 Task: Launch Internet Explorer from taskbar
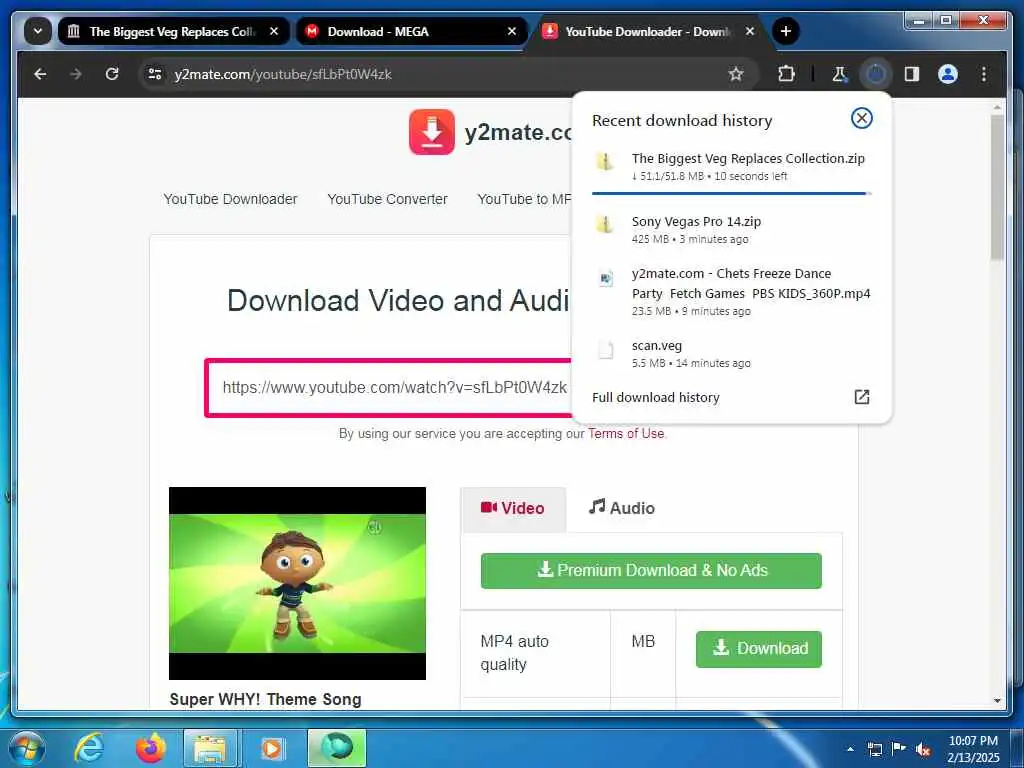click(89, 748)
